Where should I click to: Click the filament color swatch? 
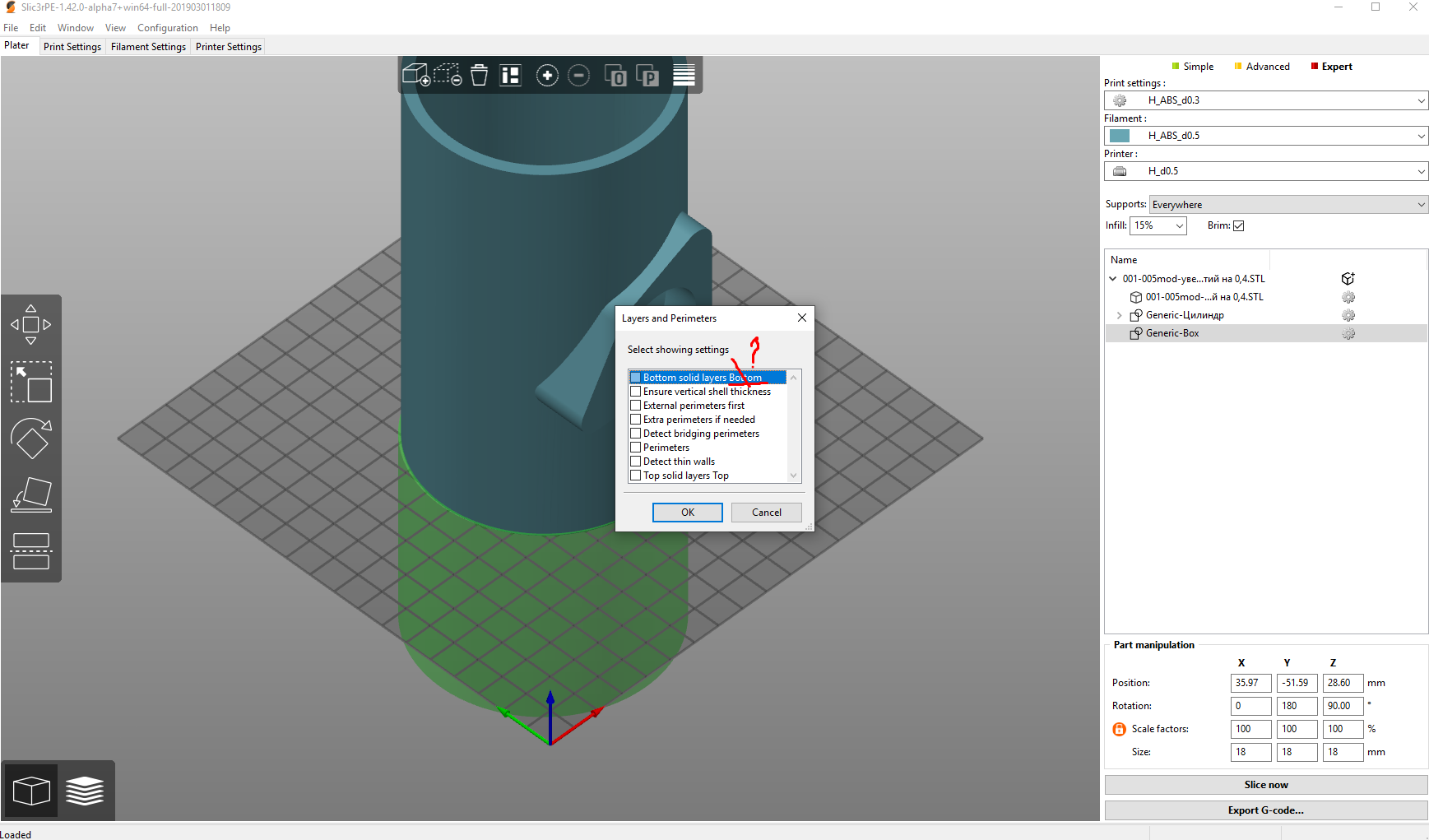[x=1120, y=136]
